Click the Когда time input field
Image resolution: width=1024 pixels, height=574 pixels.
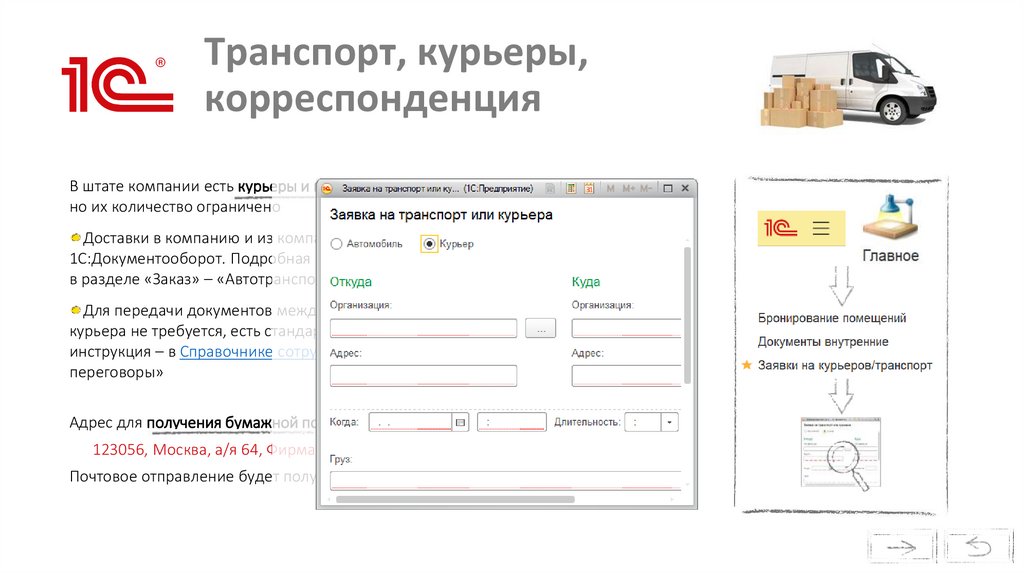[512, 423]
